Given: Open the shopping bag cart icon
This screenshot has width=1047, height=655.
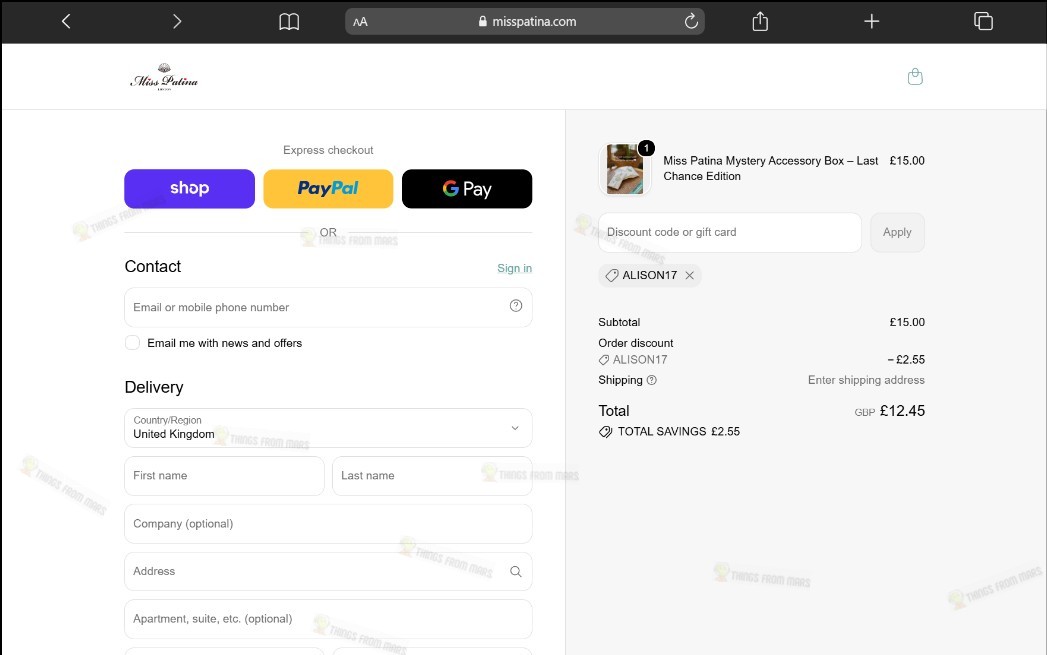Looking at the screenshot, I should tap(915, 77).
